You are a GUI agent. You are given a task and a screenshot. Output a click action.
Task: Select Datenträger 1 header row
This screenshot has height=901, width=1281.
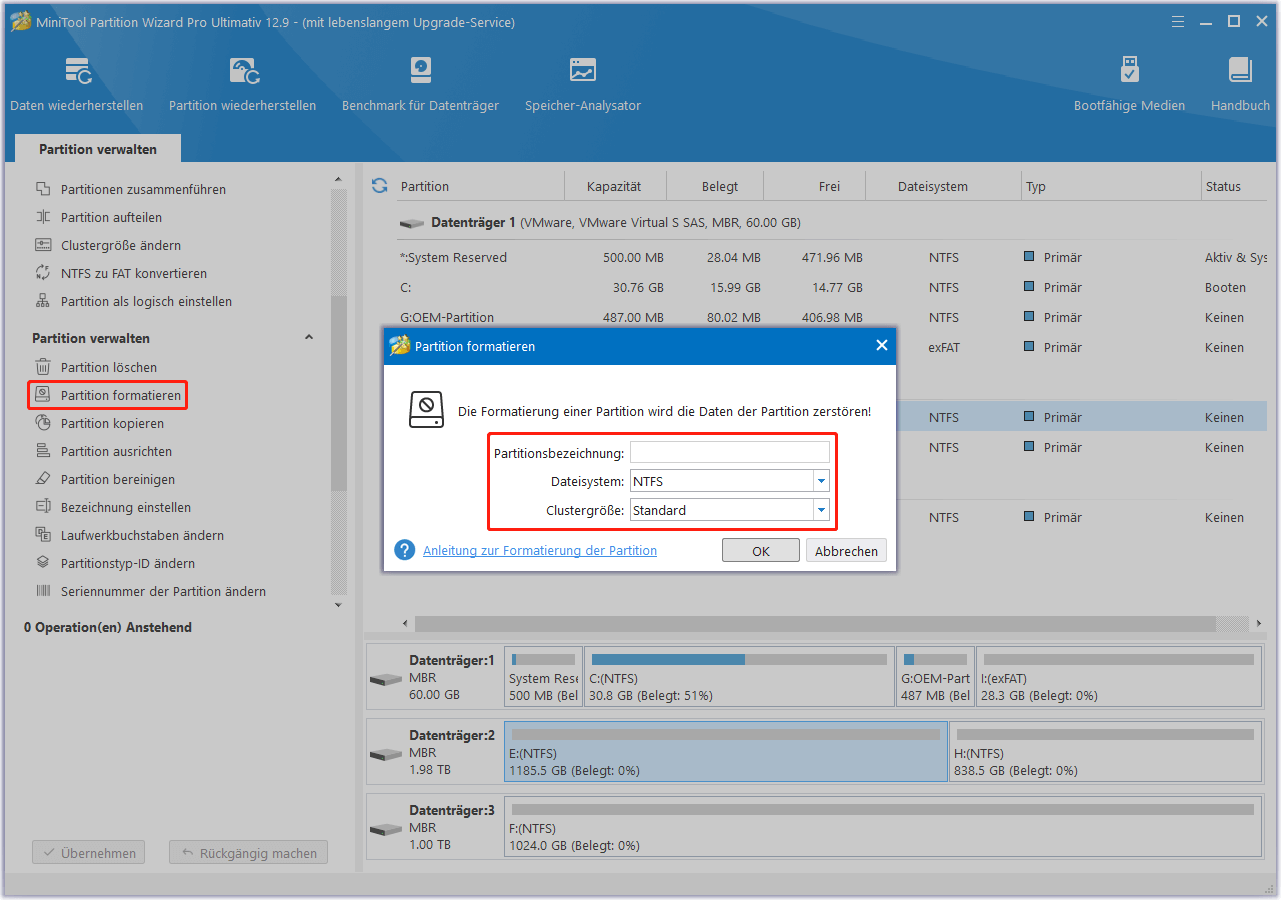point(831,222)
